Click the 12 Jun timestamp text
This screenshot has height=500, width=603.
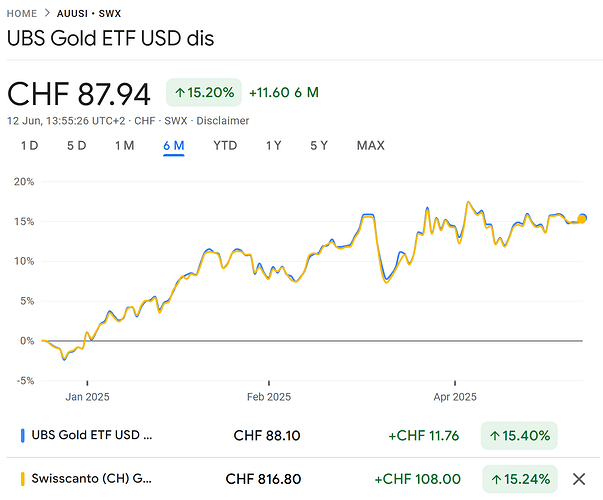(x=66, y=121)
